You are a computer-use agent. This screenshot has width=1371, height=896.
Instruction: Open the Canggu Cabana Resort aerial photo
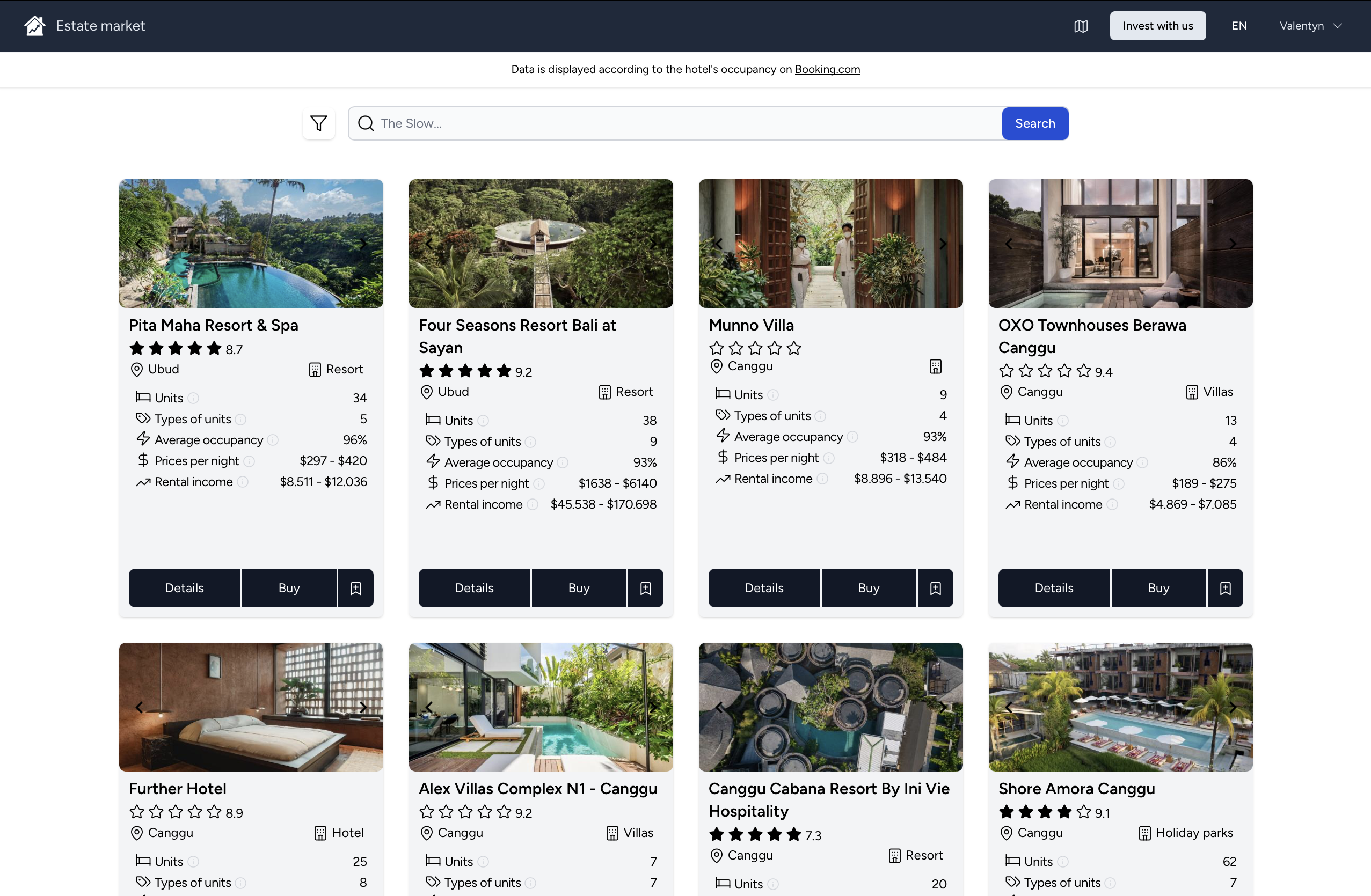pos(830,707)
